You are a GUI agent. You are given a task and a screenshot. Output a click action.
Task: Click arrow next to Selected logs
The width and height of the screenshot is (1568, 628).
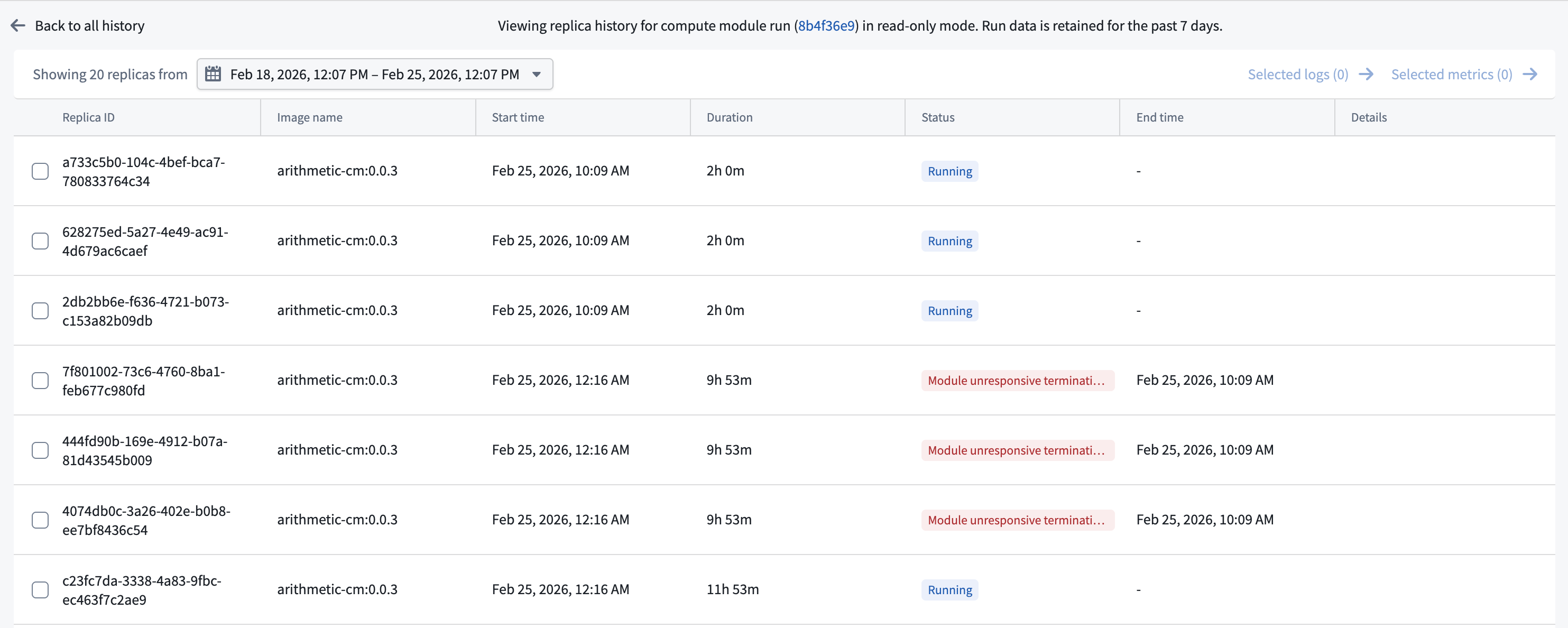point(1366,74)
